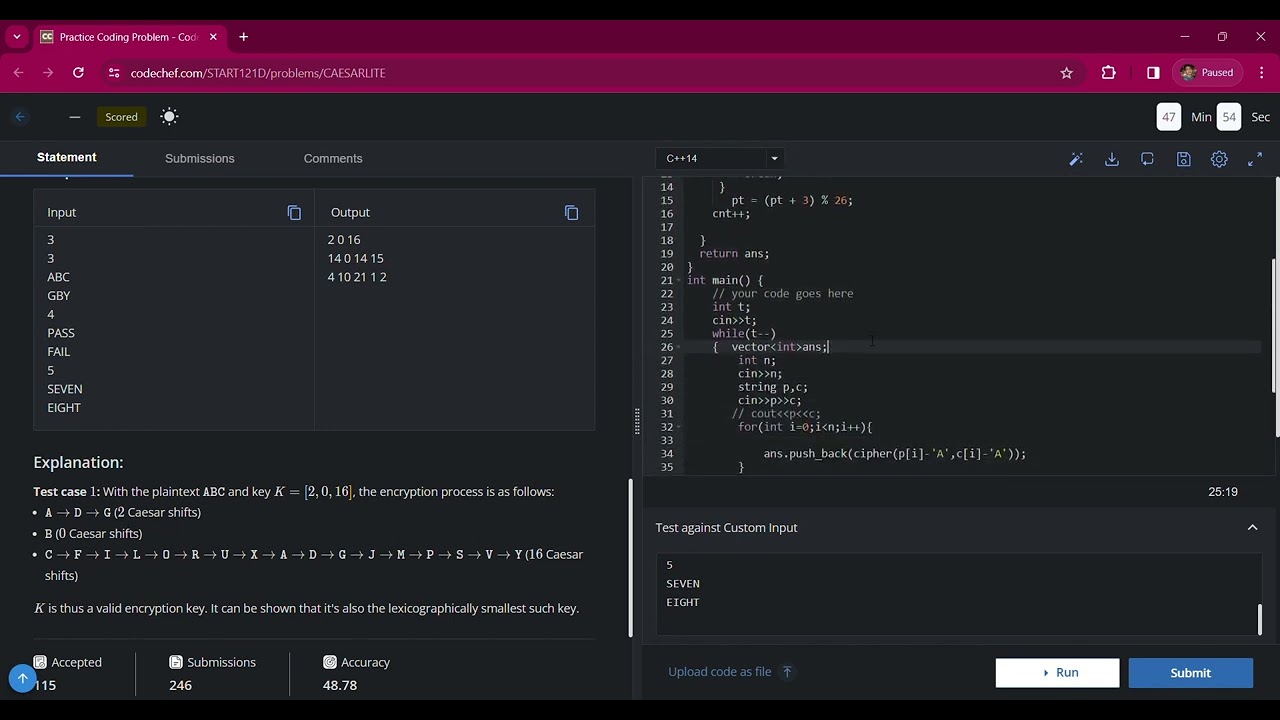Download the code file
Viewport: 1280px width, 720px height.
click(1111, 159)
